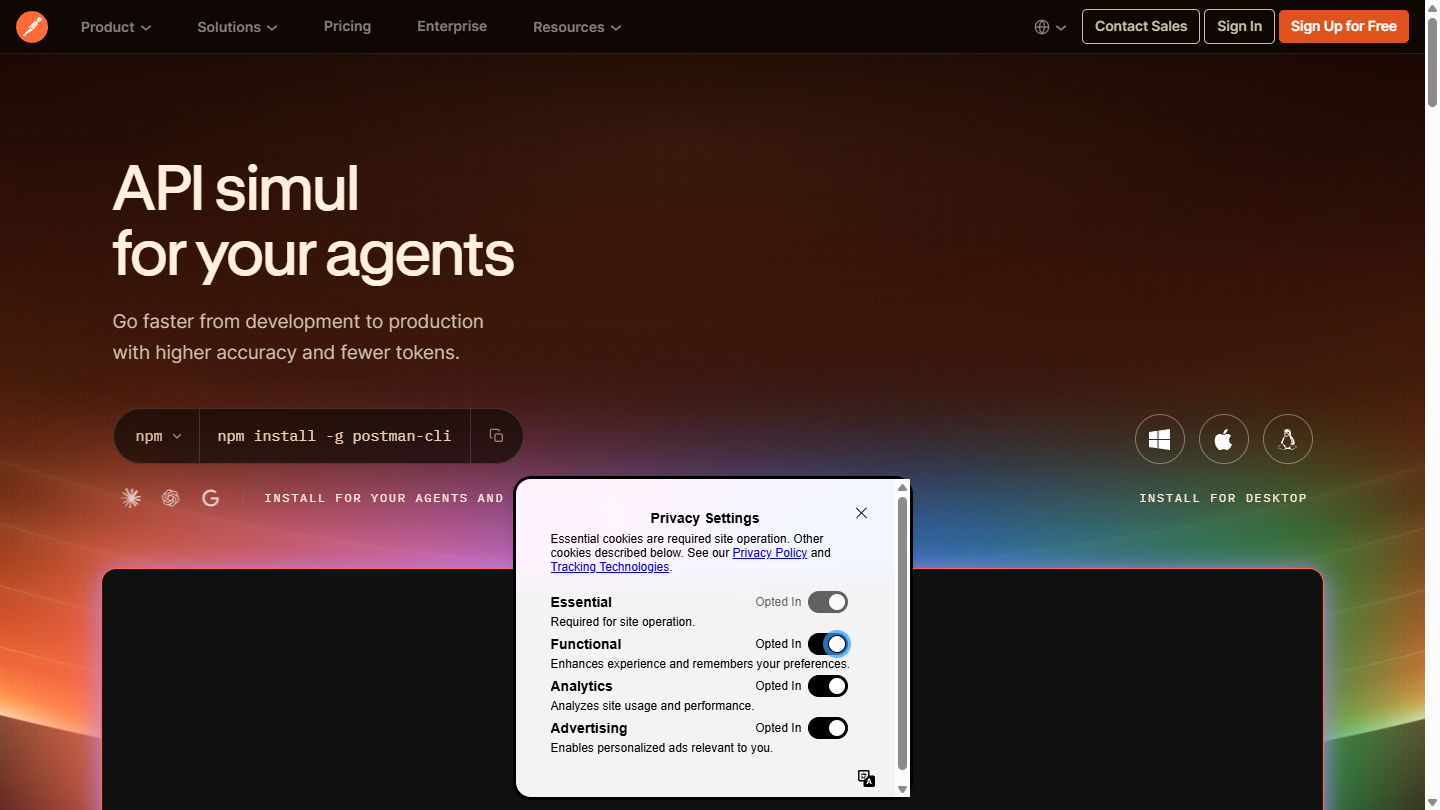Copy the npm install command
The height and width of the screenshot is (810, 1440).
pos(496,436)
